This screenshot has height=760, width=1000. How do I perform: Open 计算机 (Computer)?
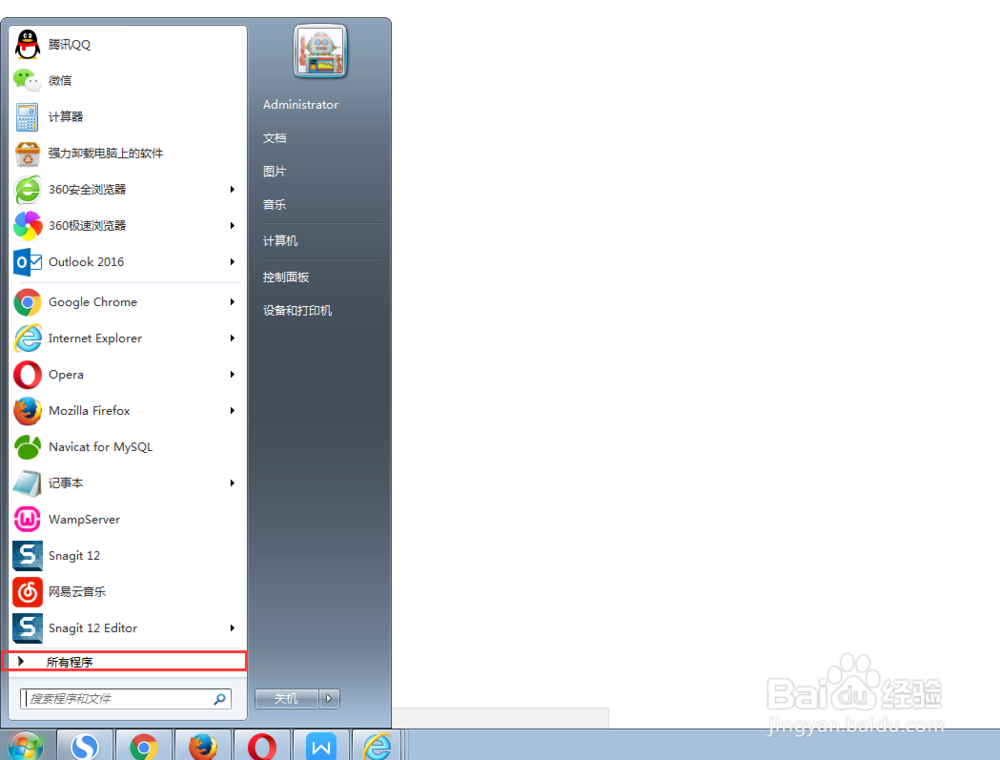click(280, 241)
